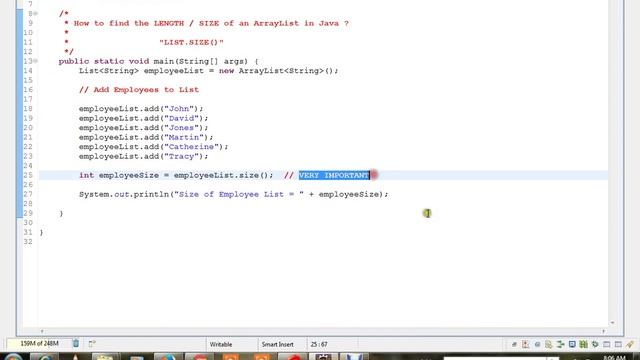The image size is (640, 360).
Task: Click the selected VERY IMPORTANT comment text
Action: pos(334,175)
